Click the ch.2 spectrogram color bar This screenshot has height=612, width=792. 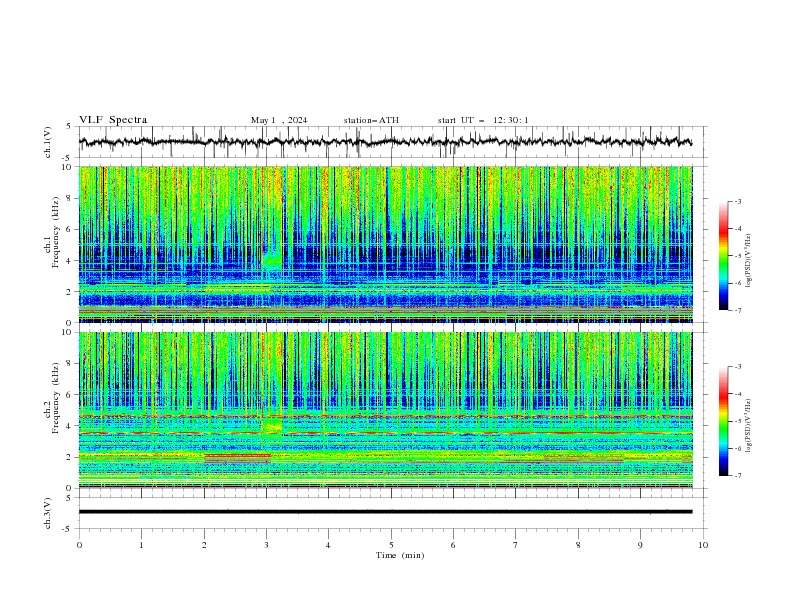tap(724, 421)
